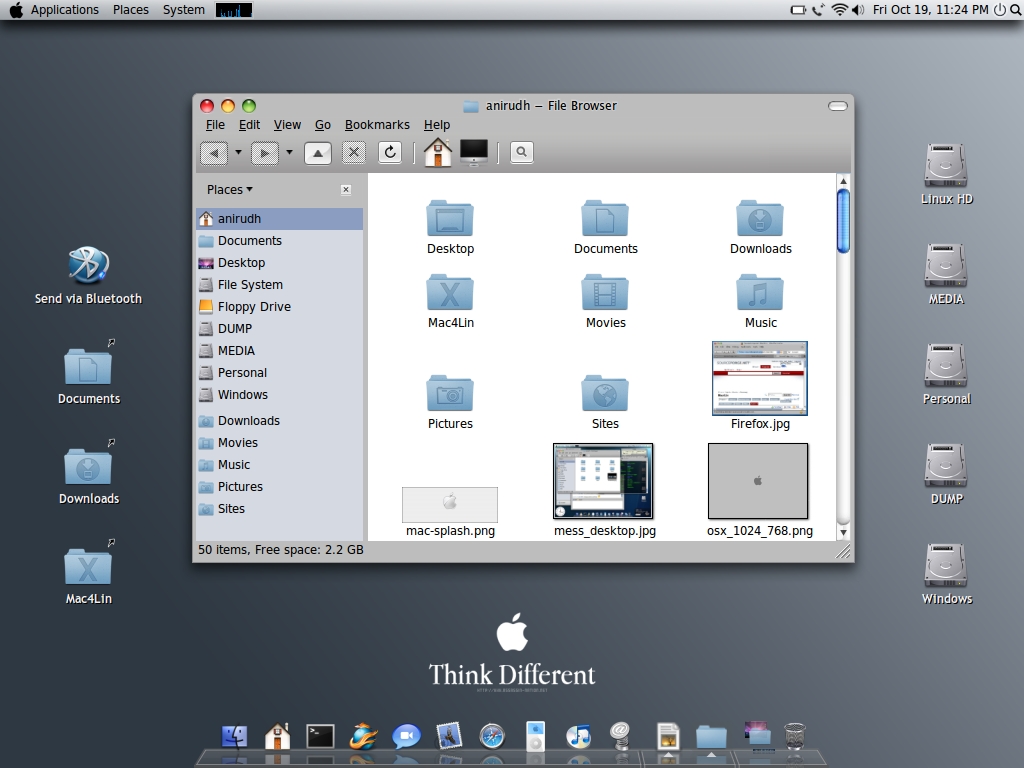Click the scrollbar up arrow
This screenshot has height=768, width=1024.
[843, 181]
